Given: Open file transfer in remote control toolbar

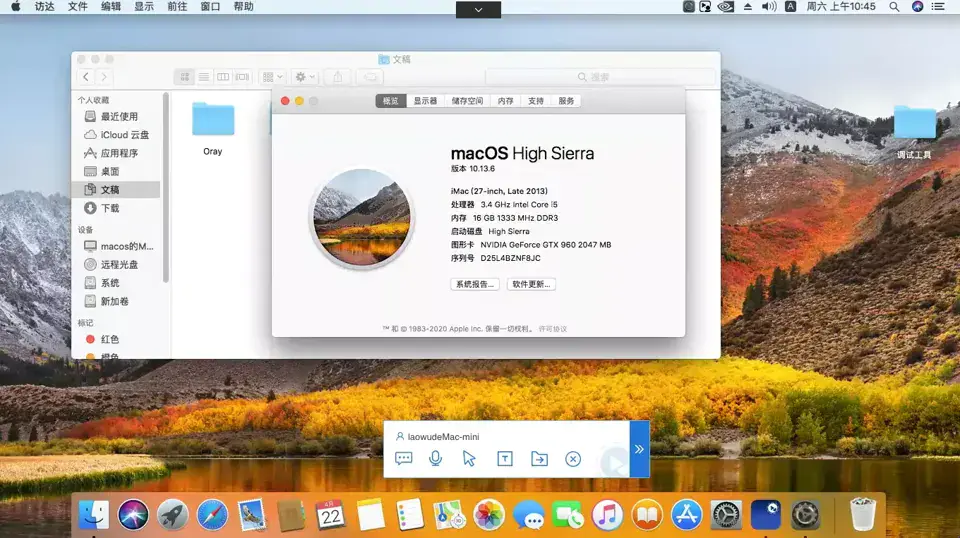Looking at the screenshot, I should (x=539, y=458).
